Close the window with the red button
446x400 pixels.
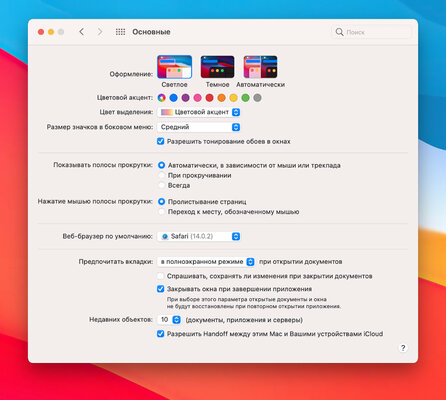click(x=41, y=32)
